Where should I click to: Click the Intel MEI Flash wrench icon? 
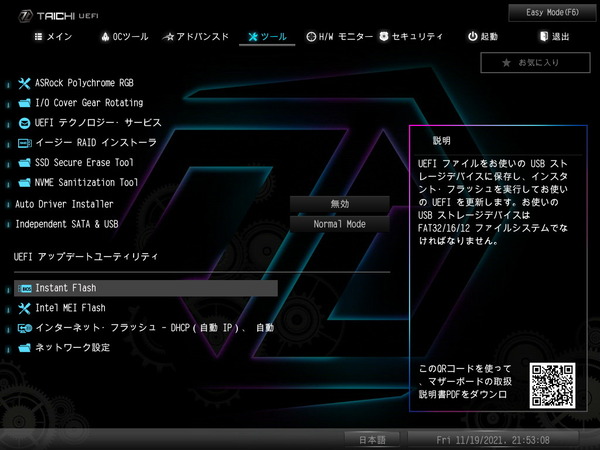[x=24, y=308]
